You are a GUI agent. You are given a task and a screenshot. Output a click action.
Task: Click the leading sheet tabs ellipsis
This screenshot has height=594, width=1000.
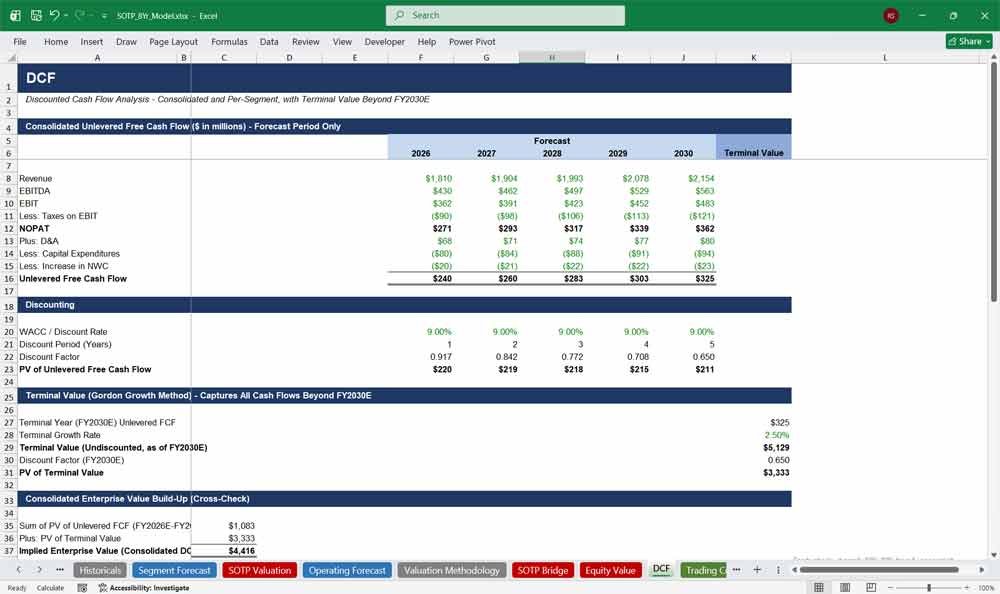[60, 570]
